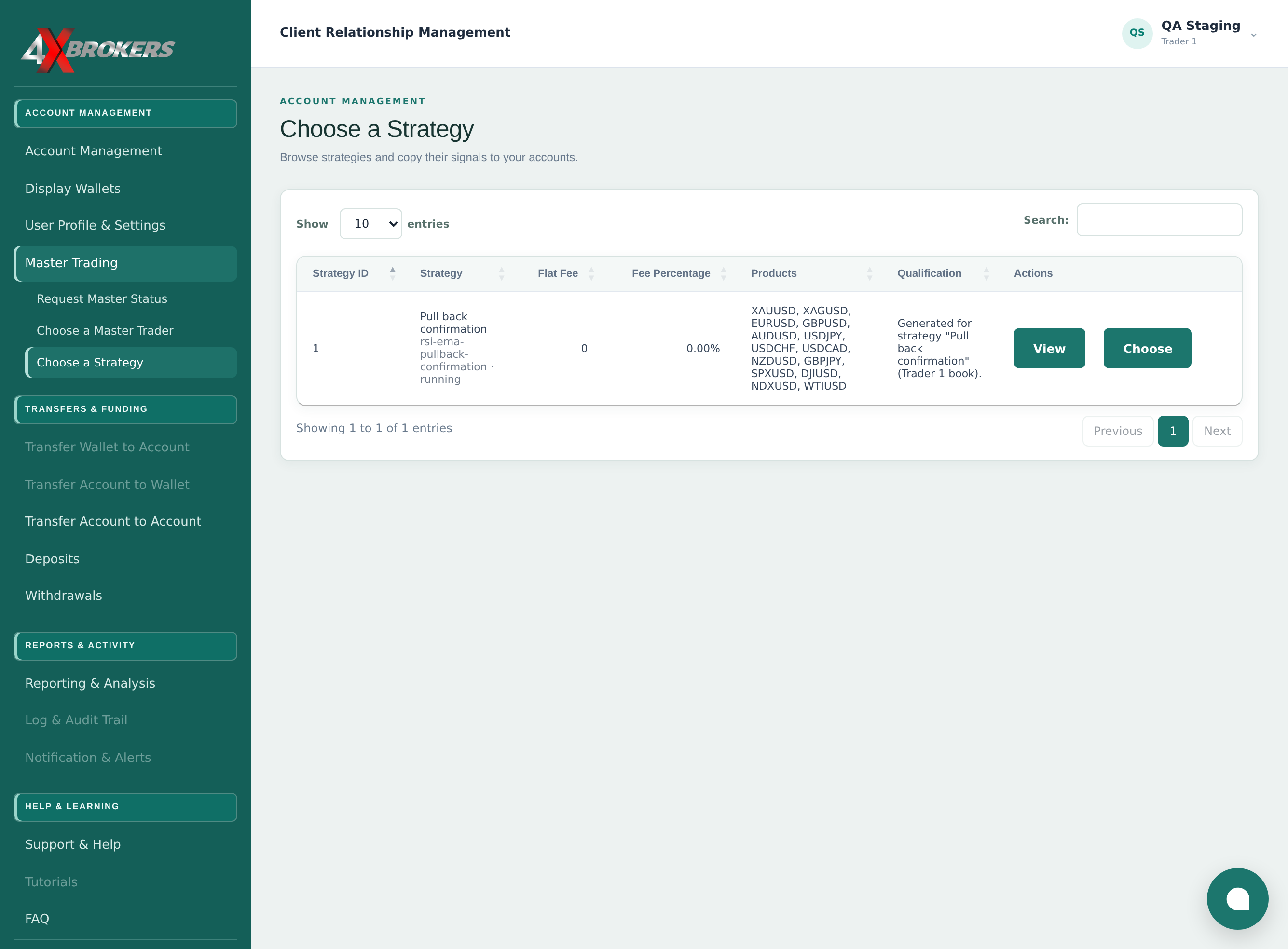The height and width of the screenshot is (949, 1288).
Task: Sort table by Strategy column
Action: [462, 273]
